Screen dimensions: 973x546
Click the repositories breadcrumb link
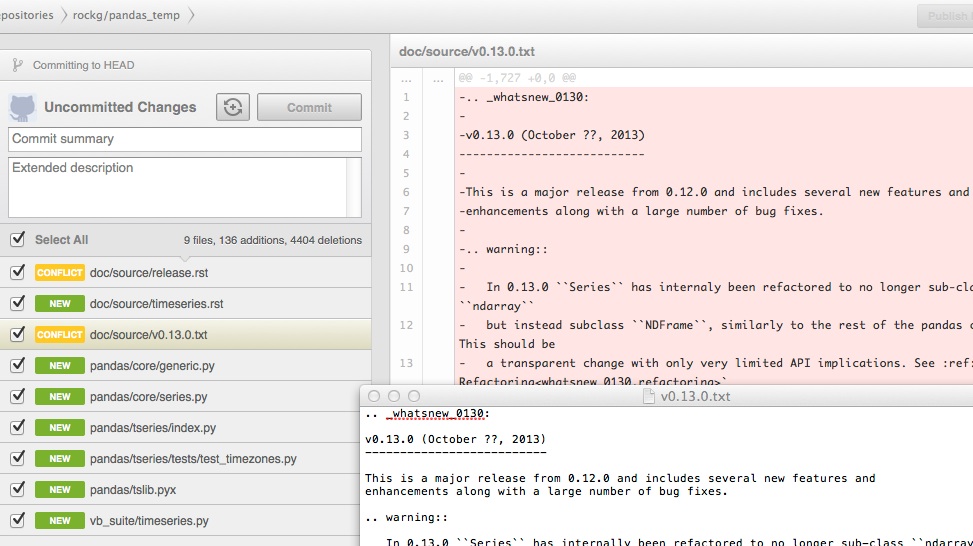[x=27, y=15]
